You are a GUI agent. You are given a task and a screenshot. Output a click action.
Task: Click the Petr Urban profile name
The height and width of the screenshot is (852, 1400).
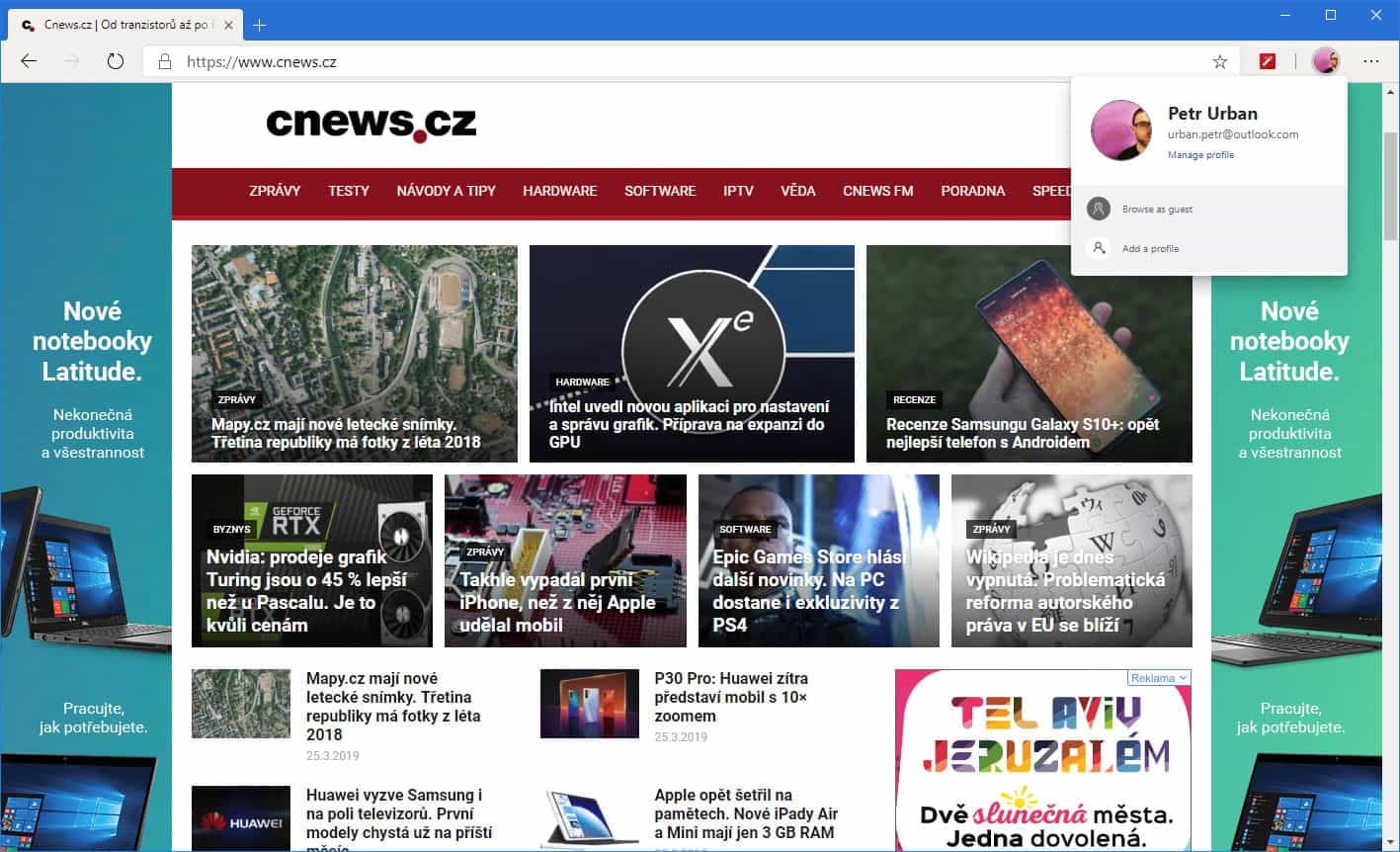click(1212, 113)
